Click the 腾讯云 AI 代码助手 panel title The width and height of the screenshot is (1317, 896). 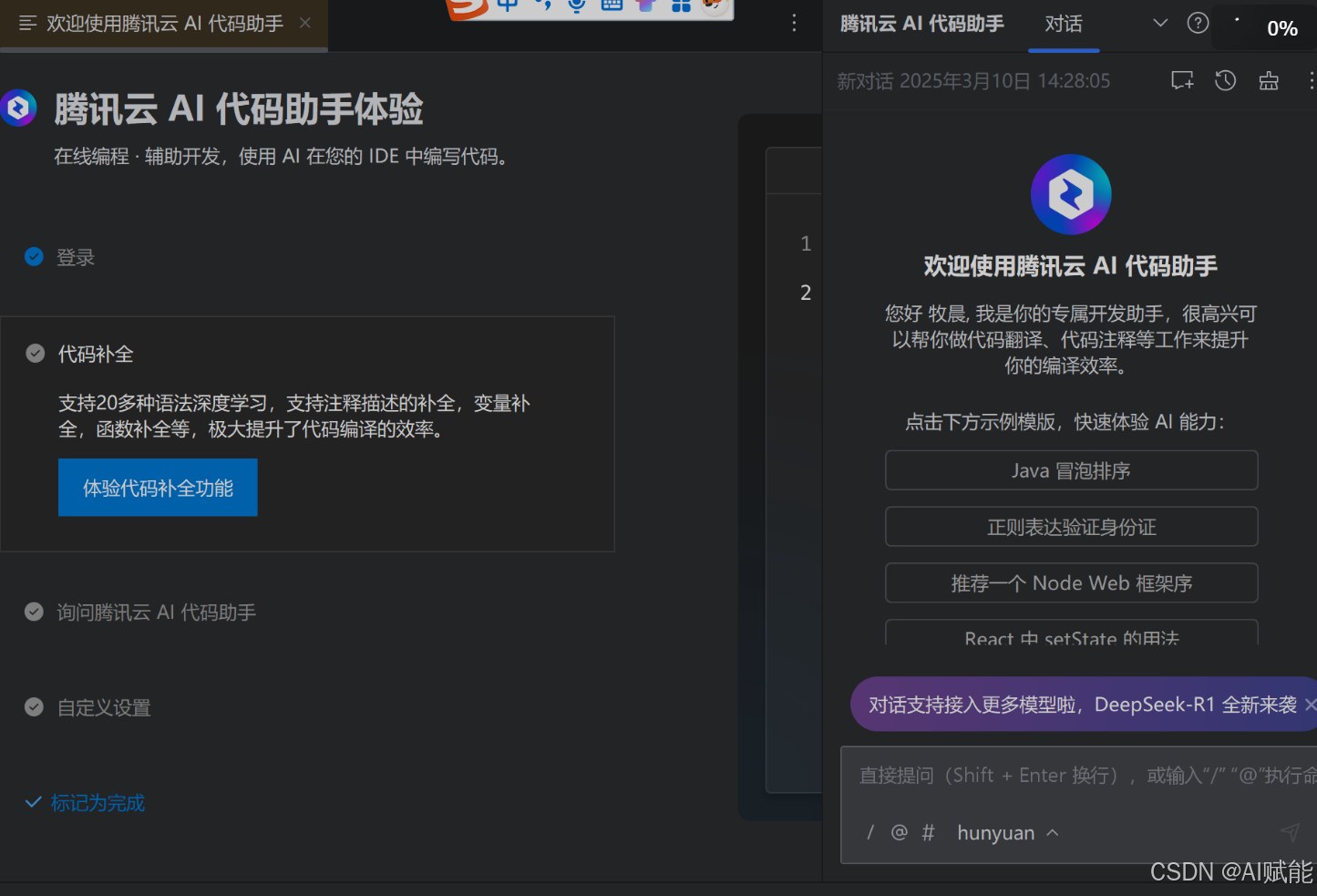click(921, 24)
